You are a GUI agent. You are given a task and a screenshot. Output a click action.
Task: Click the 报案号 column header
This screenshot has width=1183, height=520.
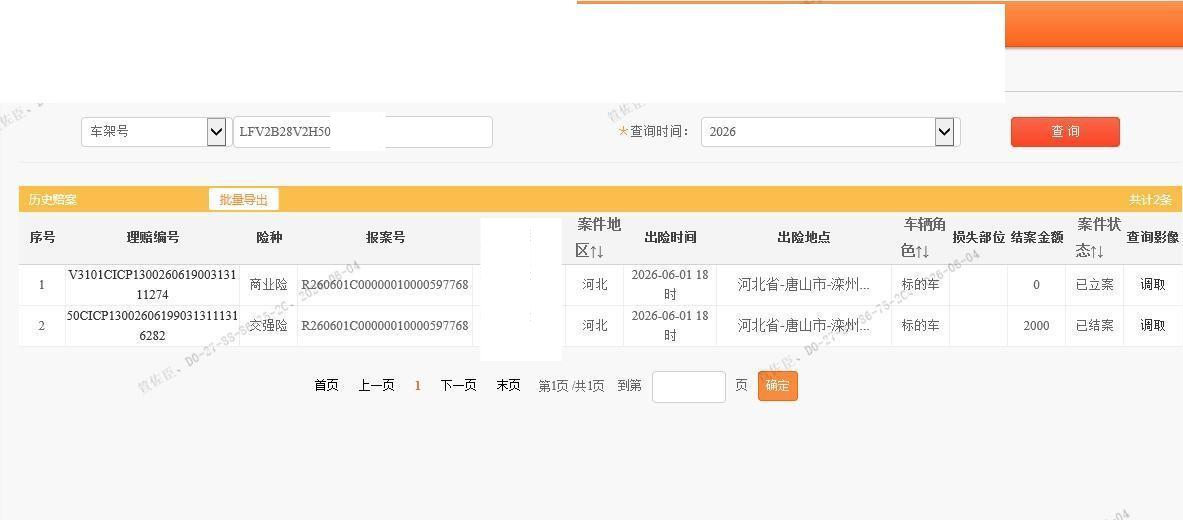[x=386, y=237]
